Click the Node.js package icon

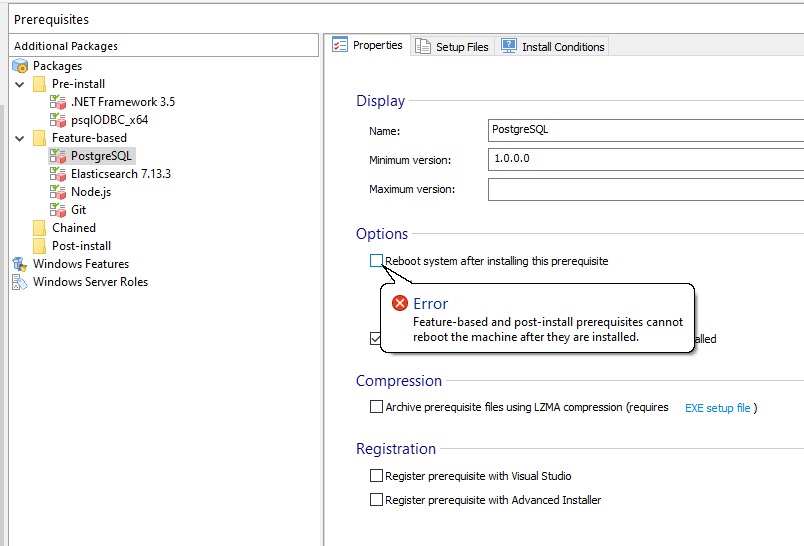pos(58,192)
